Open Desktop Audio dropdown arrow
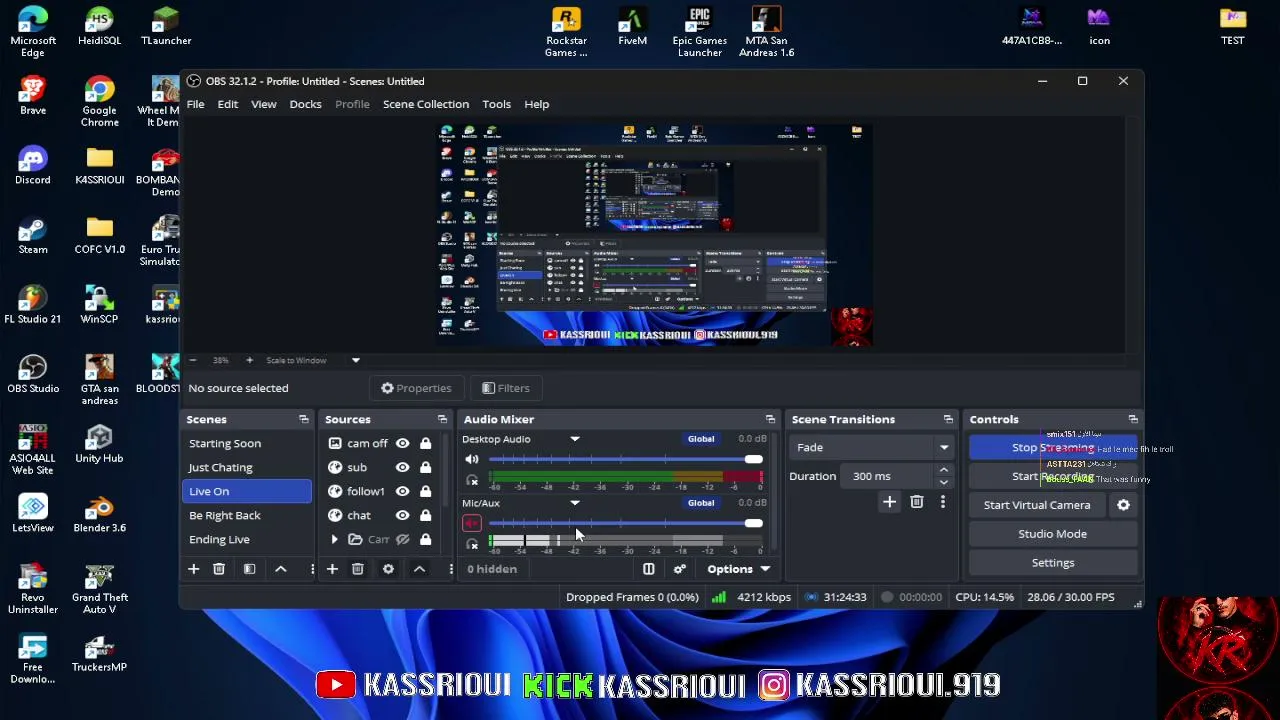This screenshot has height=720, width=1280. click(x=575, y=439)
